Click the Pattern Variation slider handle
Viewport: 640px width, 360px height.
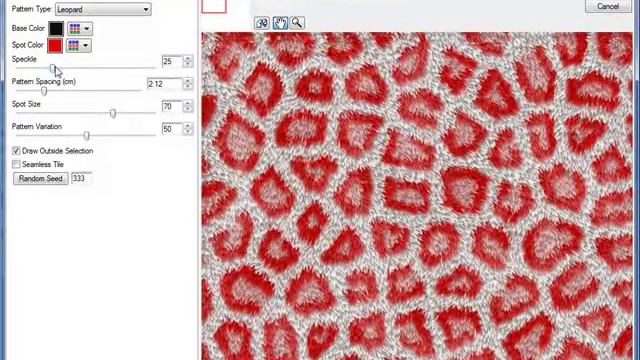[x=87, y=136]
